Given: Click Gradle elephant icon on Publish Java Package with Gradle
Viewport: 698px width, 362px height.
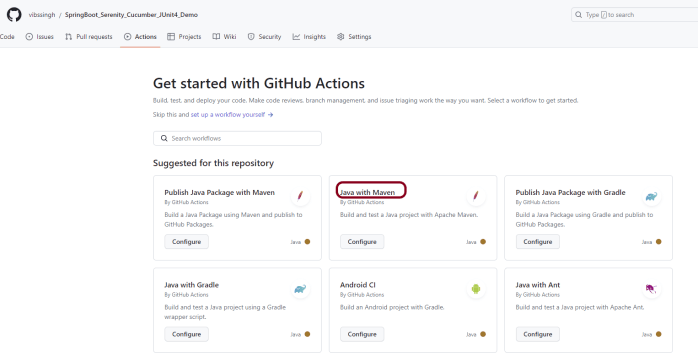Looking at the screenshot, I should click(x=652, y=196).
